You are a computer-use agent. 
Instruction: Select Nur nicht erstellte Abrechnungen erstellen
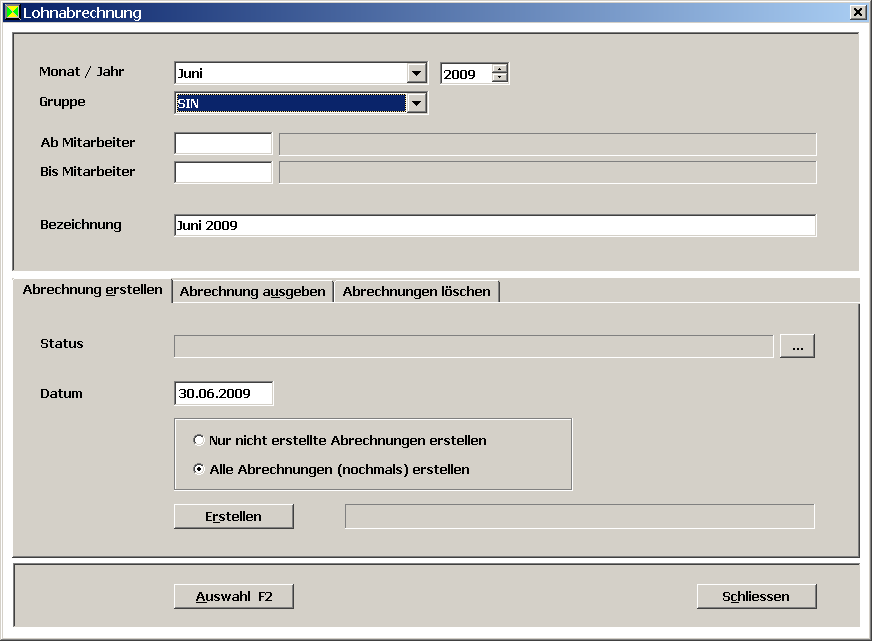click(199, 440)
